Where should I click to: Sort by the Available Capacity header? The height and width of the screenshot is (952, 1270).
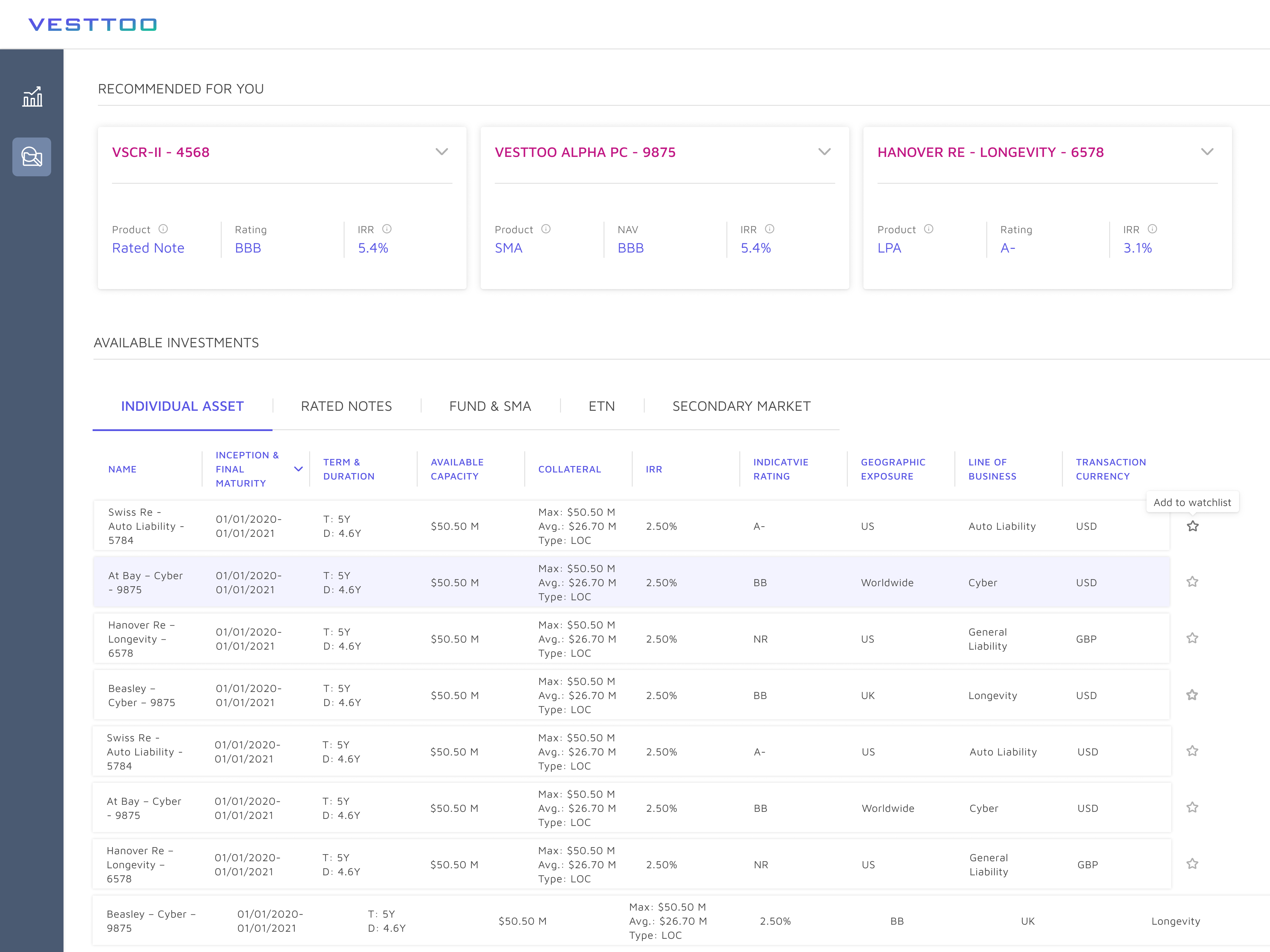click(x=457, y=470)
